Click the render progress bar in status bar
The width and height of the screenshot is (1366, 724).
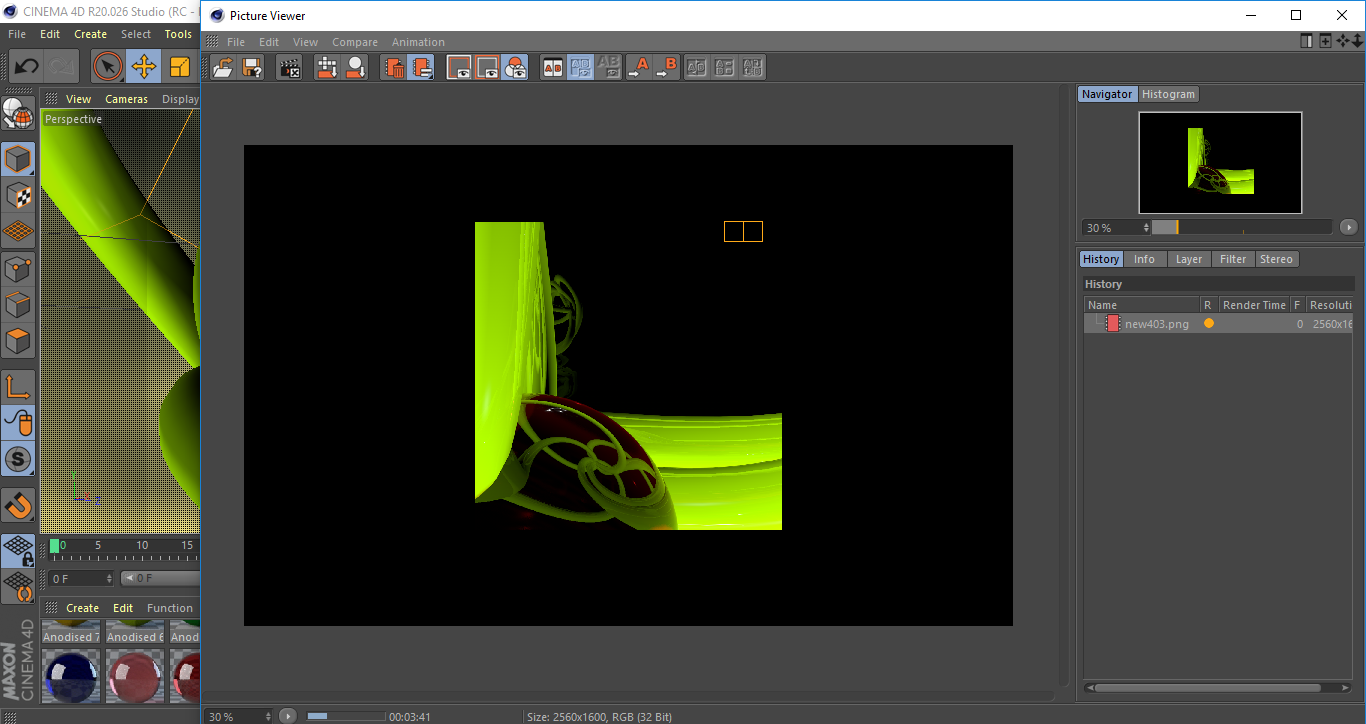345,716
